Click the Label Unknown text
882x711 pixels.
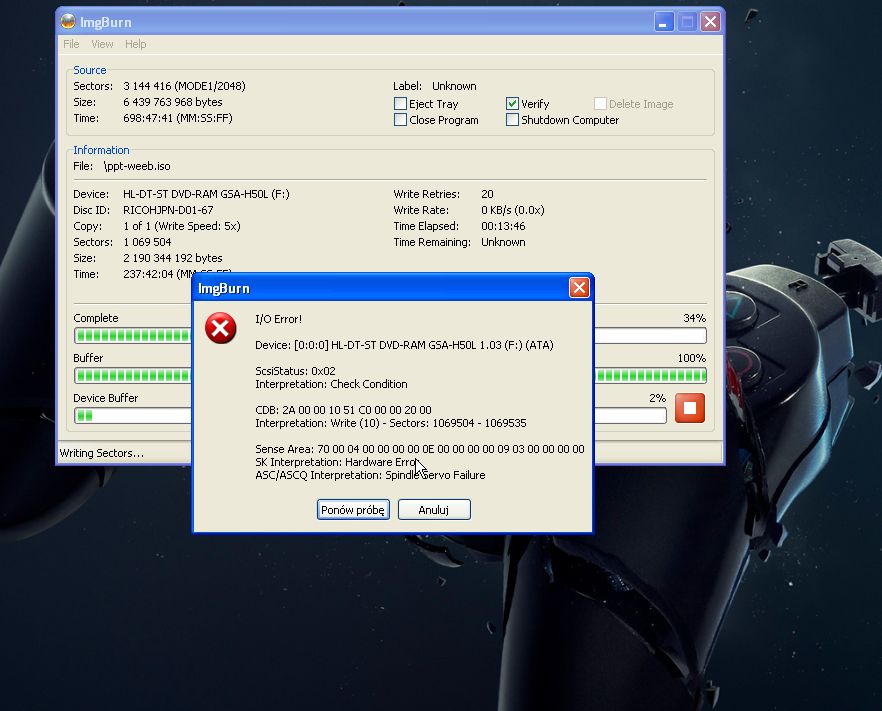[435, 86]
